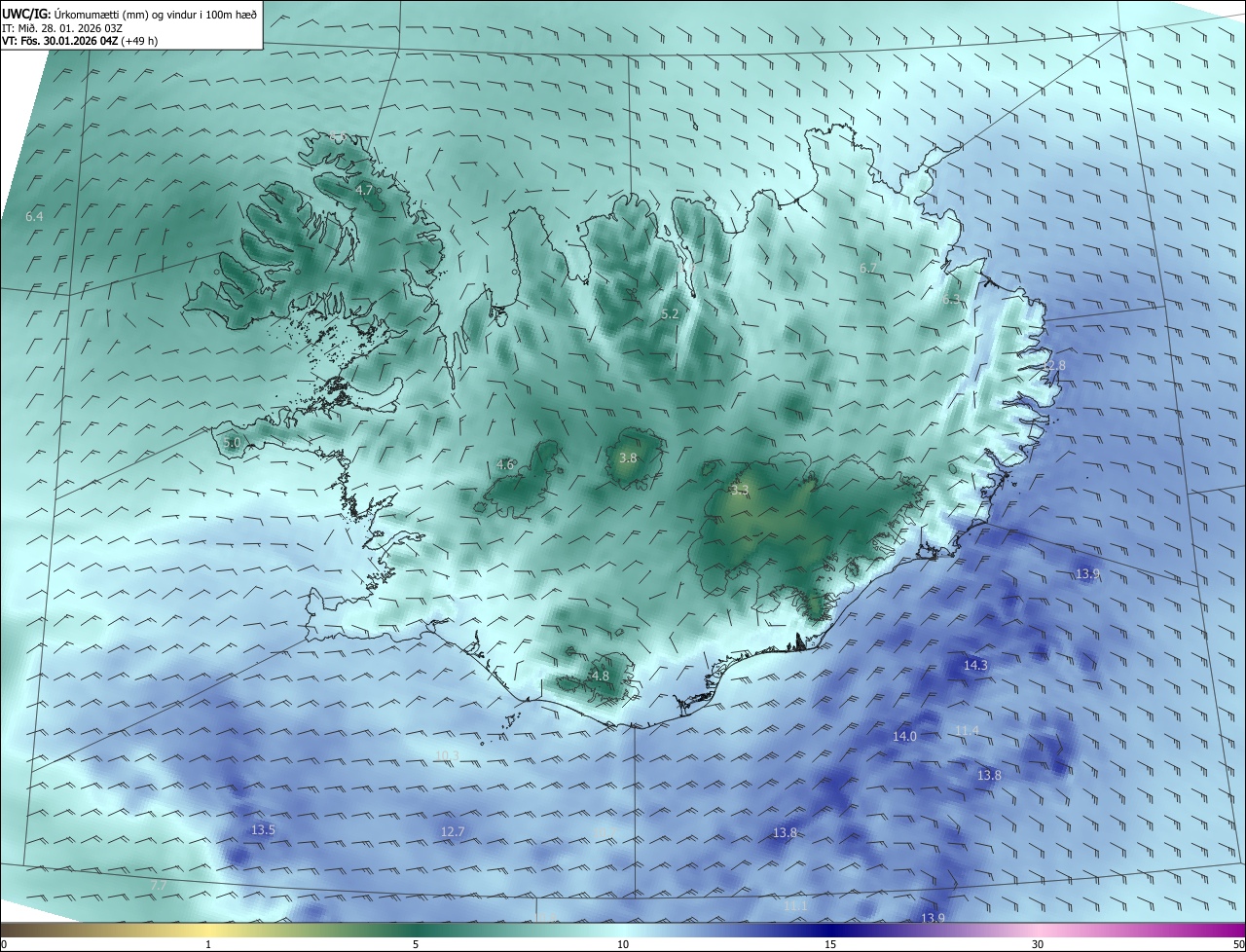
Task: Click the 4.8 value label
Action: [600, 677]
